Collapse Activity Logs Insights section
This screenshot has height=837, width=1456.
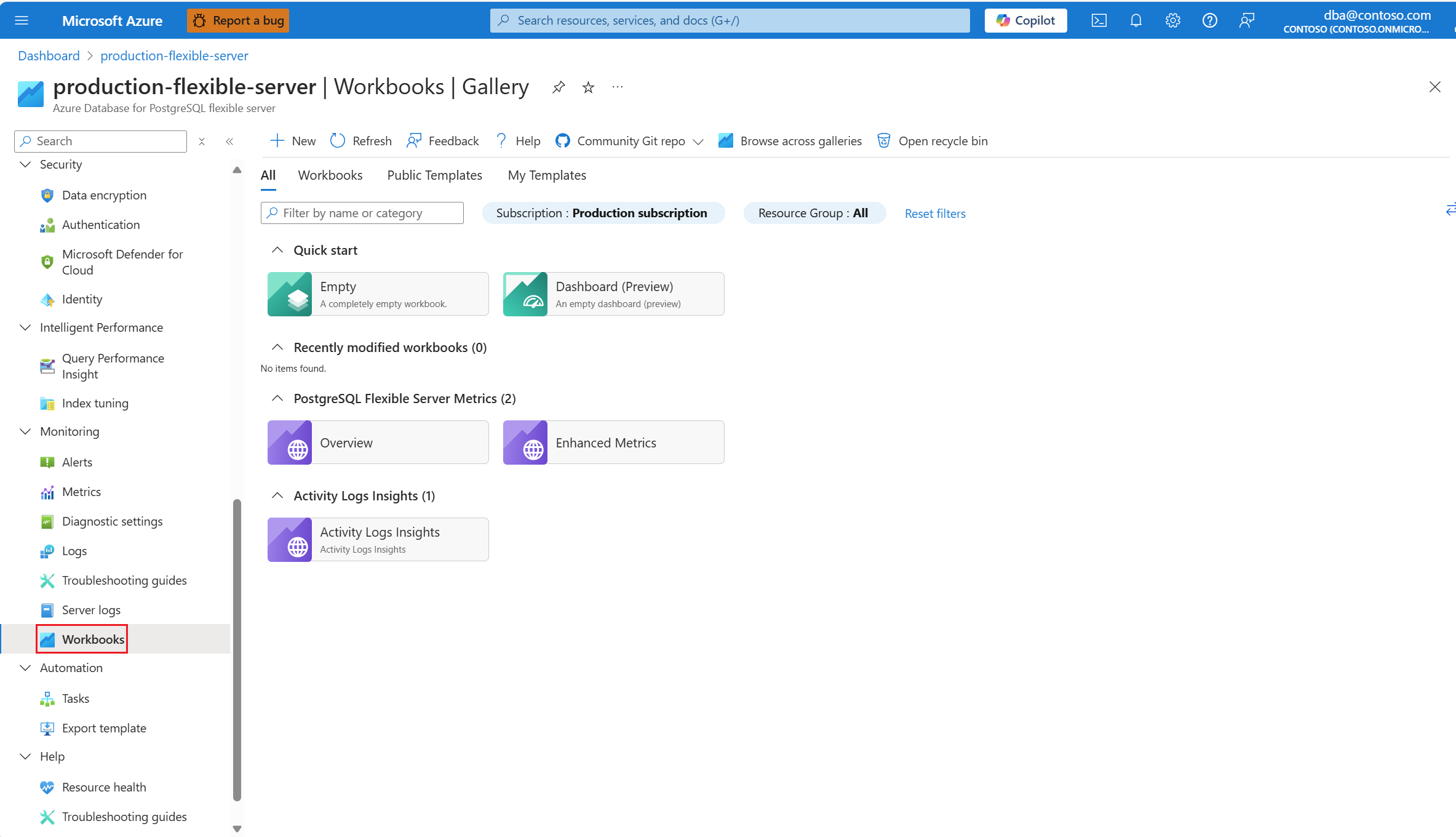click(x=277, y=495)
